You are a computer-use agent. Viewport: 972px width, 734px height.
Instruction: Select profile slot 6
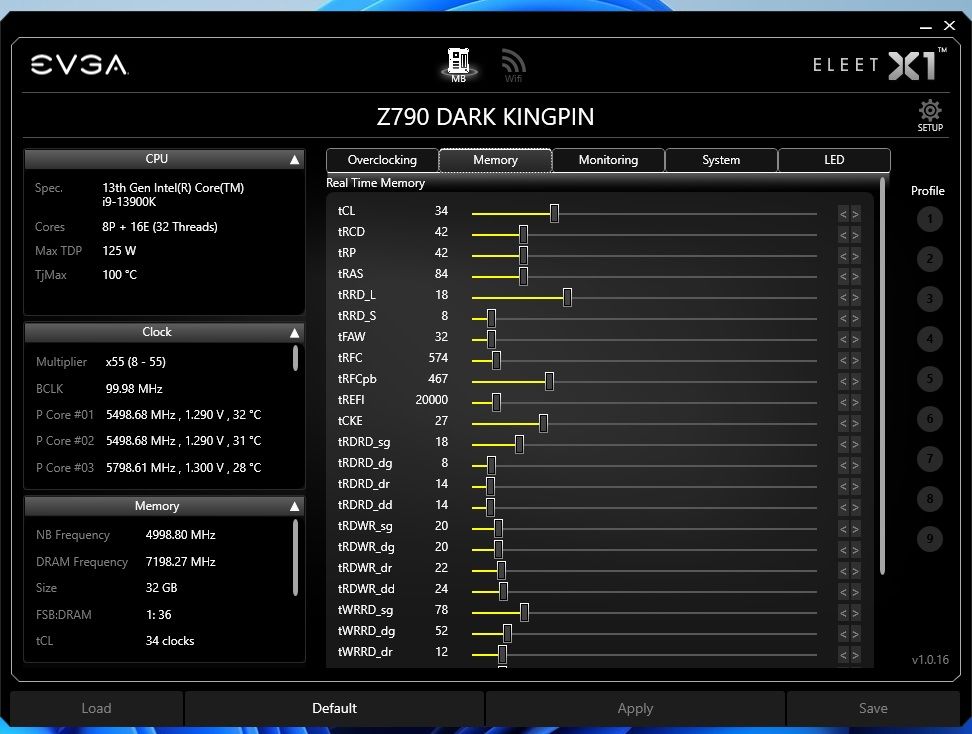[x=929, y=418]
